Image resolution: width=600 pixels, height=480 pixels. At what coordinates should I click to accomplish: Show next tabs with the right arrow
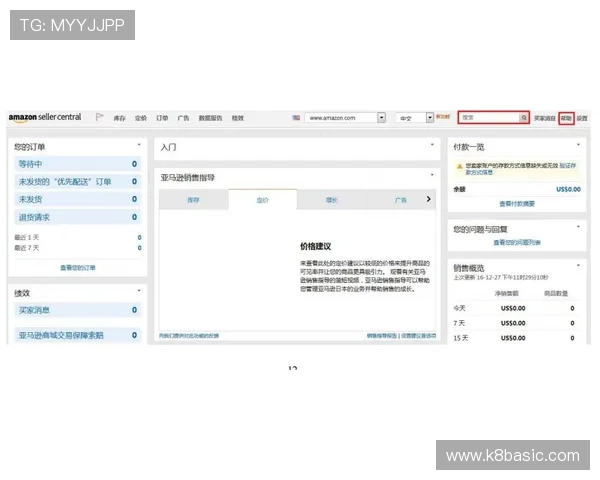tap(429, 199)
